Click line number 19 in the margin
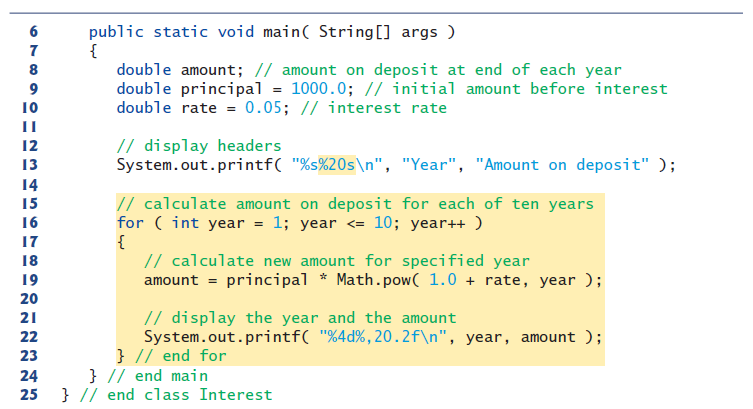 click(29, 280)
